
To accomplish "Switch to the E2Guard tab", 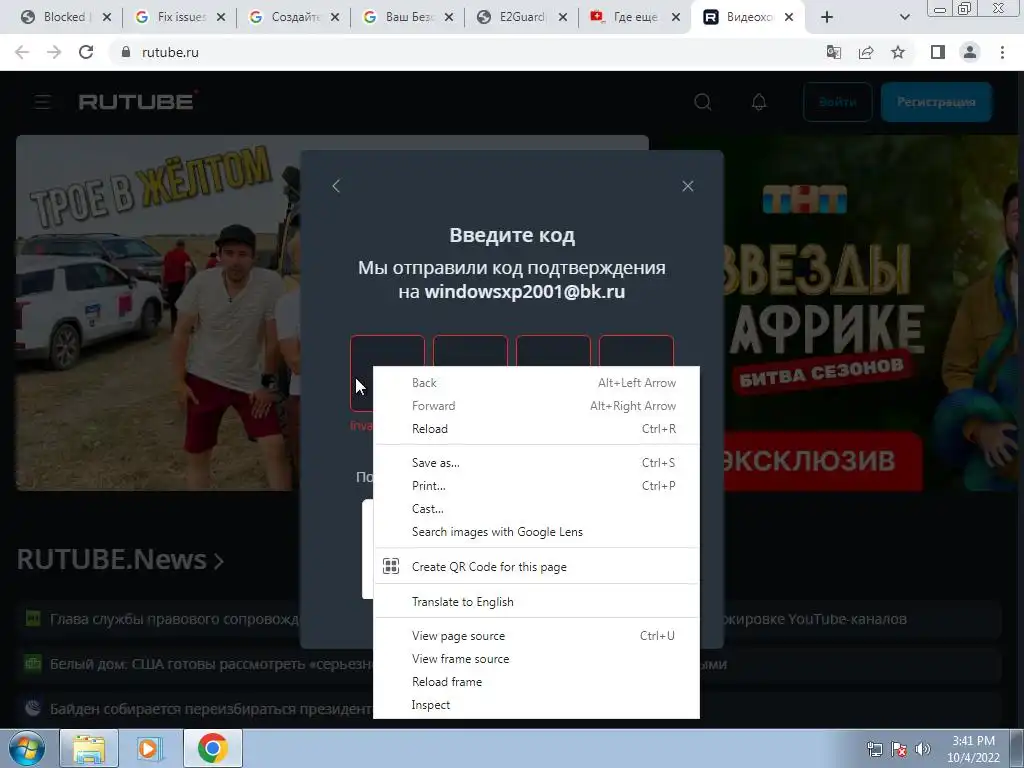I will click(513, 17).
